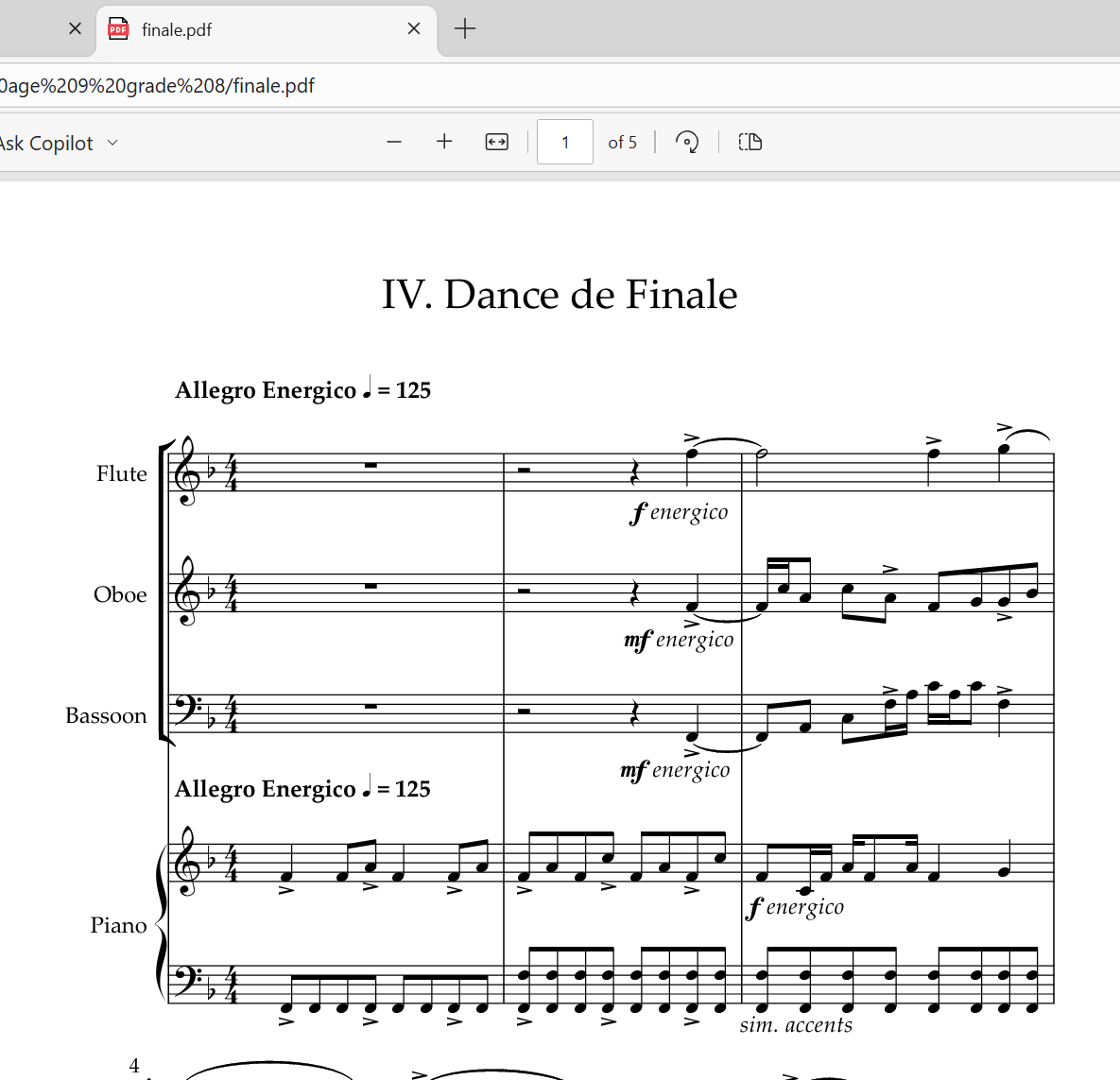
Task: Close the finale.pdf tab
Action: (414, 29)
